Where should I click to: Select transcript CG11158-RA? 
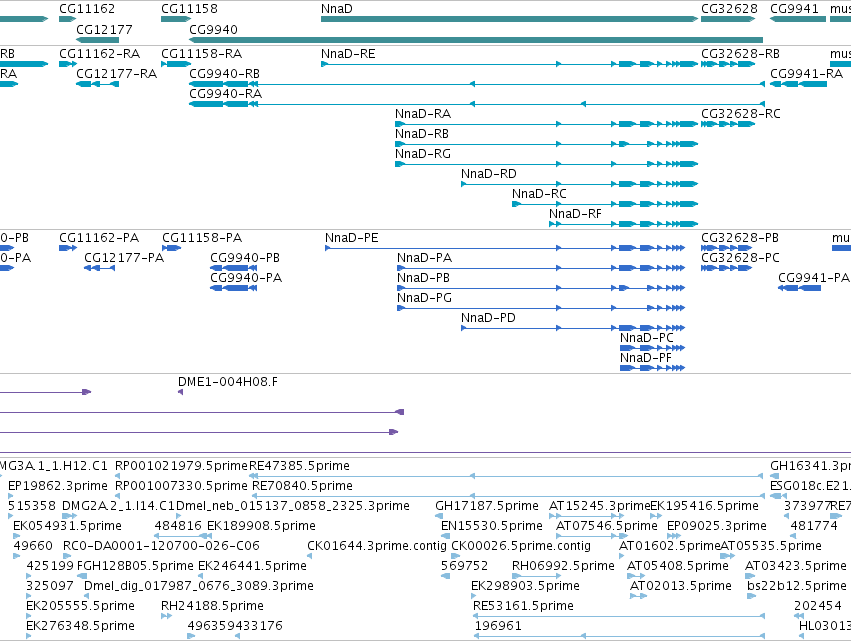(x=176, y=64)
